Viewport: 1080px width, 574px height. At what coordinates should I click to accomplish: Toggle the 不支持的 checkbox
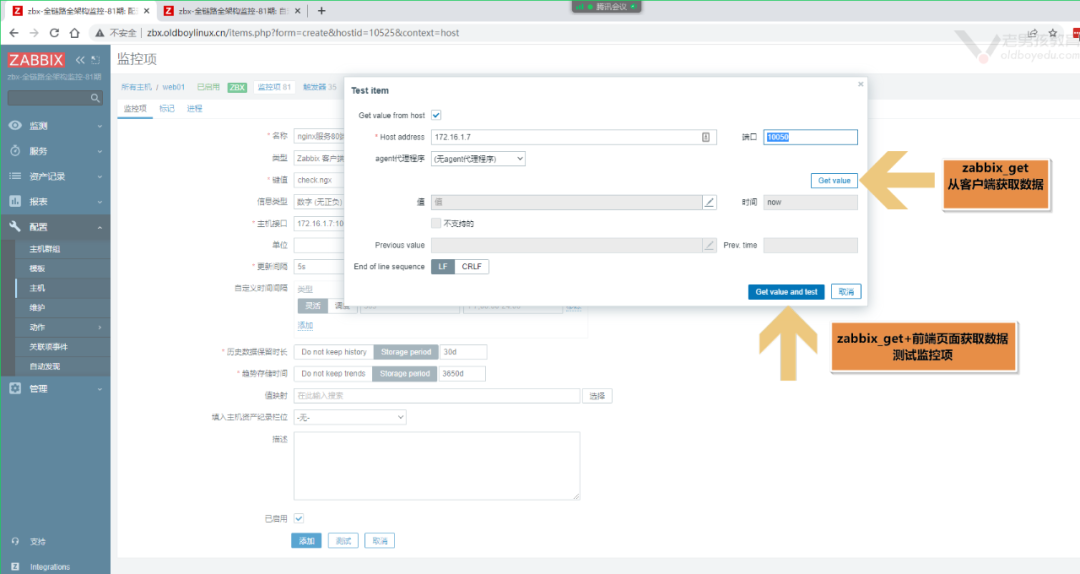tap(436, 223)
